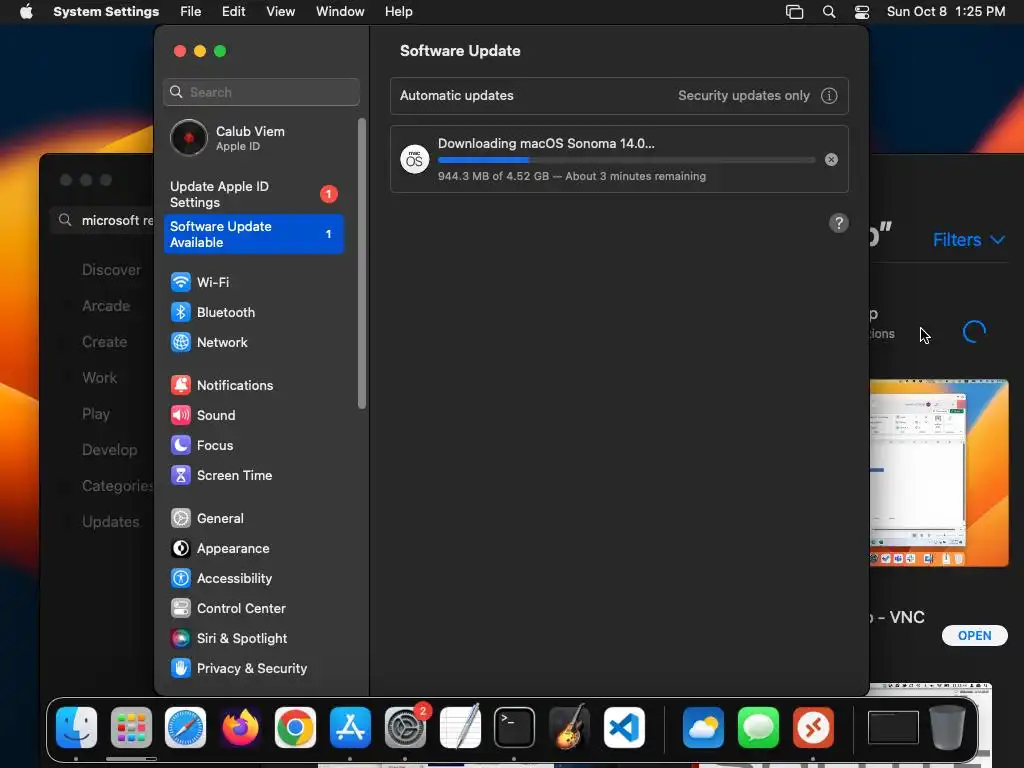1024x768 pixels.
Task: Click OPEN button in App Store window
Action: tap(974, 635)
